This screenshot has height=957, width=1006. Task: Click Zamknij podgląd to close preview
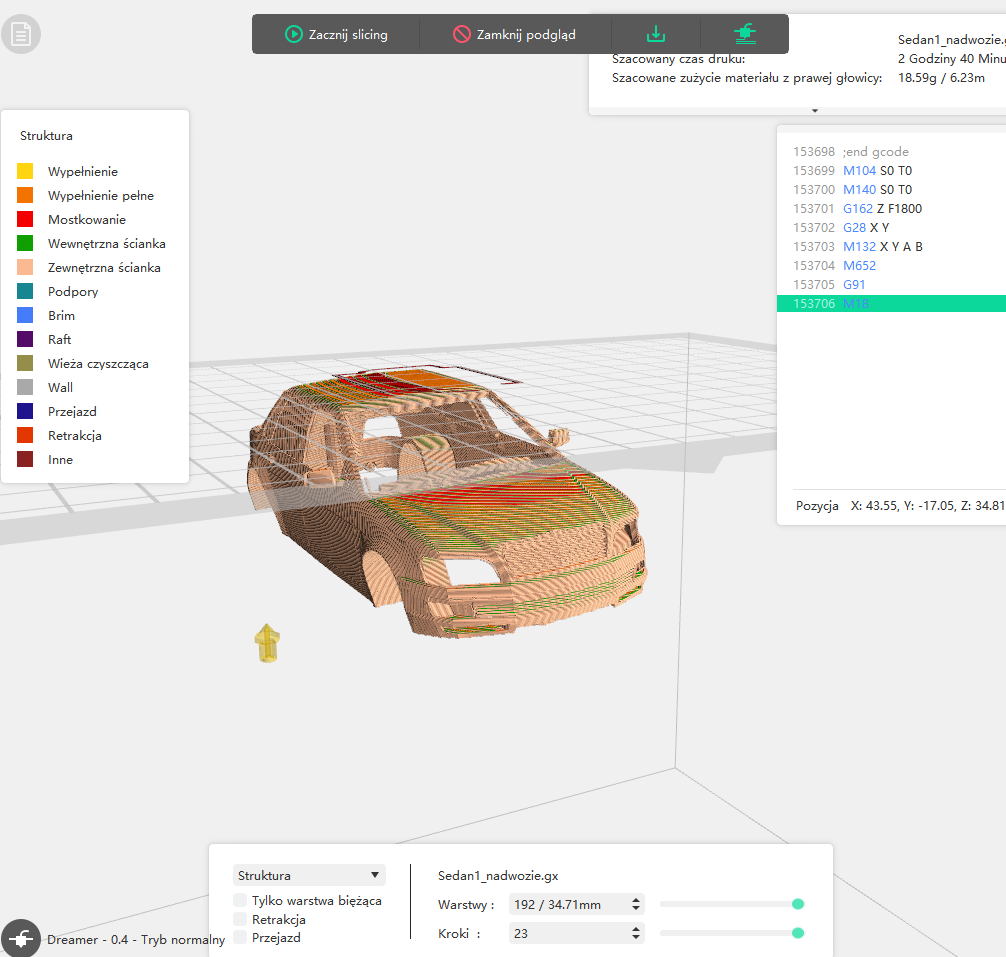[x=514, y=34]
